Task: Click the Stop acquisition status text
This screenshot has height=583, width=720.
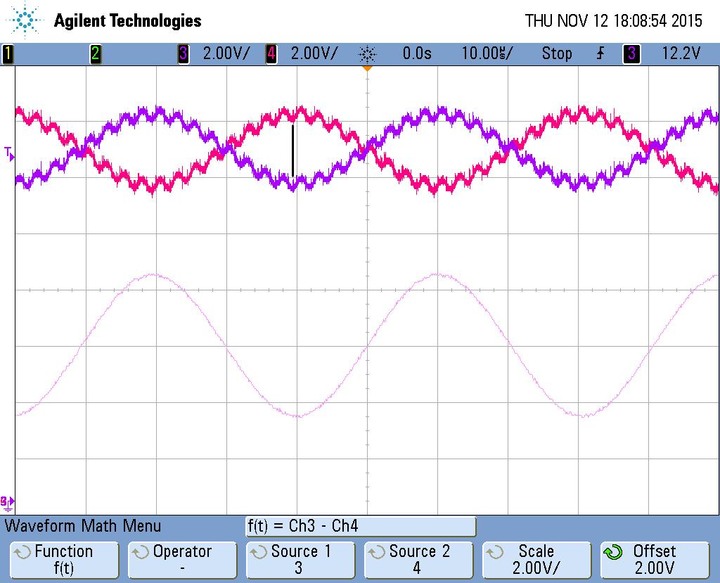Action: tap(557, 54)
